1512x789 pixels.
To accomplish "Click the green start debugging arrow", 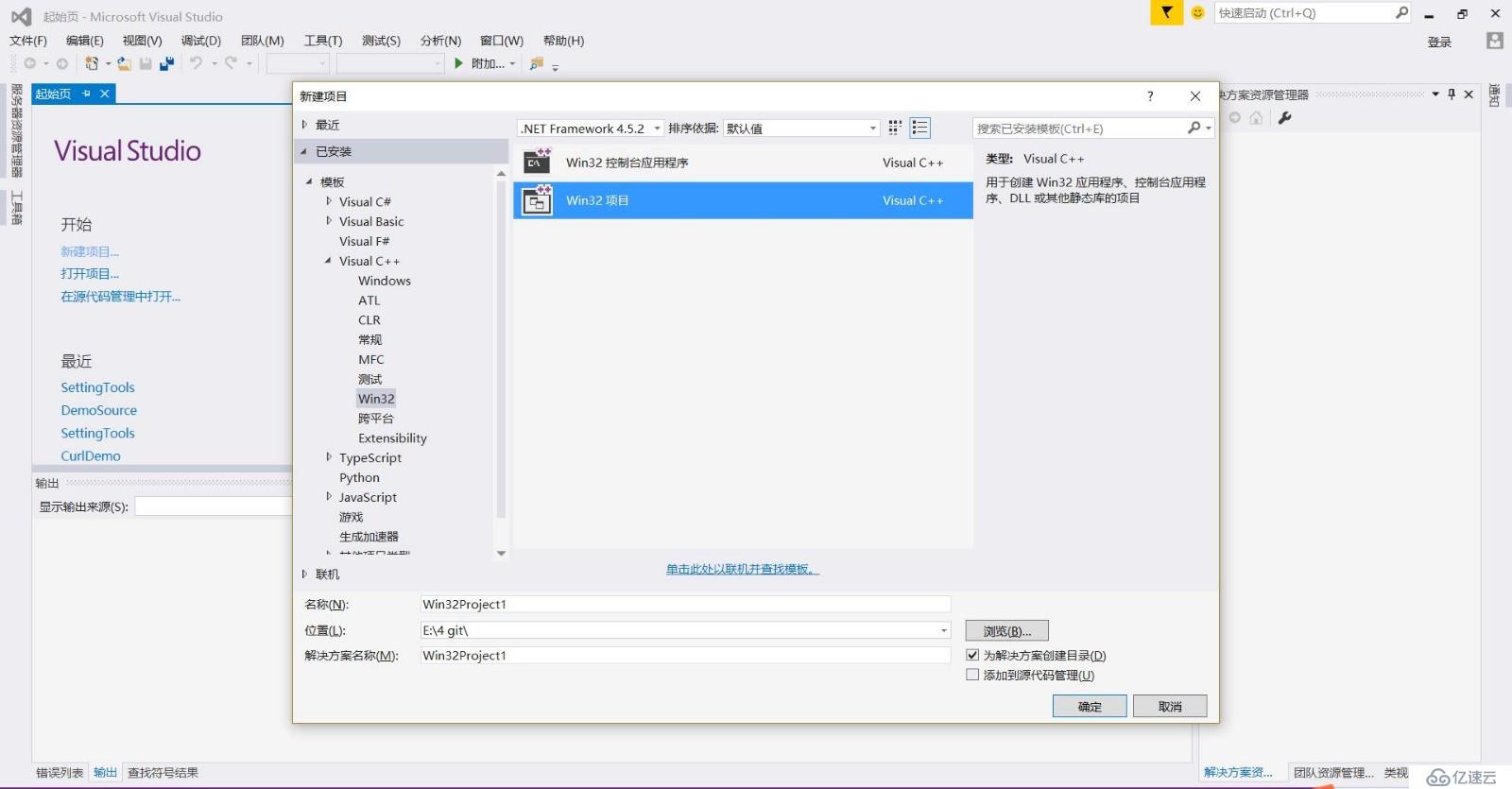I will [458, 63].
